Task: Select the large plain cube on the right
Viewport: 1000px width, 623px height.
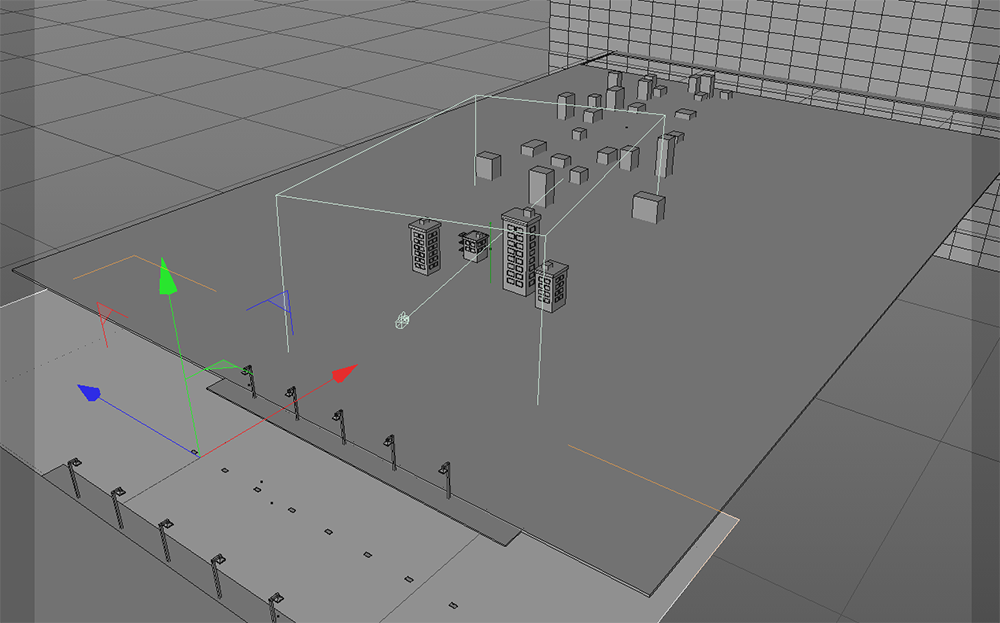Action: [x=648, y=208]
